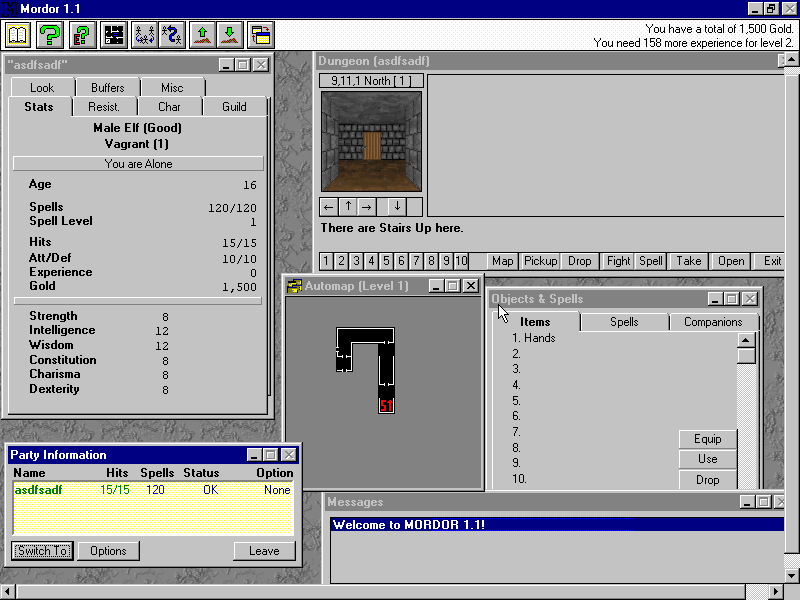Click the main vertical scrollbar up arrow
Image resolution: width=800 pixels, height=600 pixels.
click(792, 60)
